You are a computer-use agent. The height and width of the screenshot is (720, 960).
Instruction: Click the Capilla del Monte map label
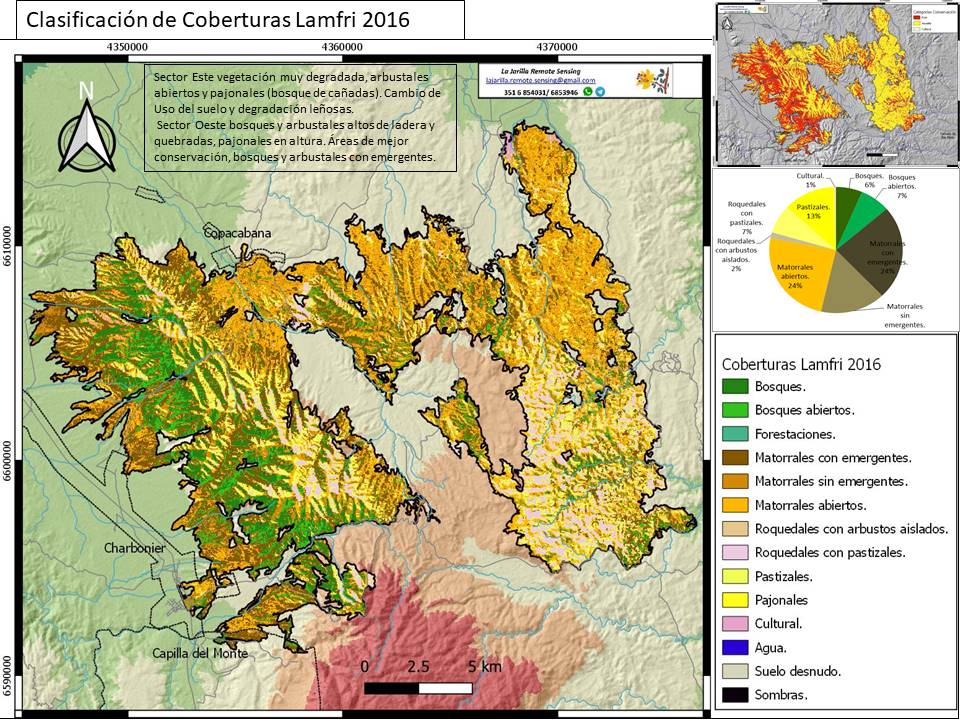coord(200,653)
